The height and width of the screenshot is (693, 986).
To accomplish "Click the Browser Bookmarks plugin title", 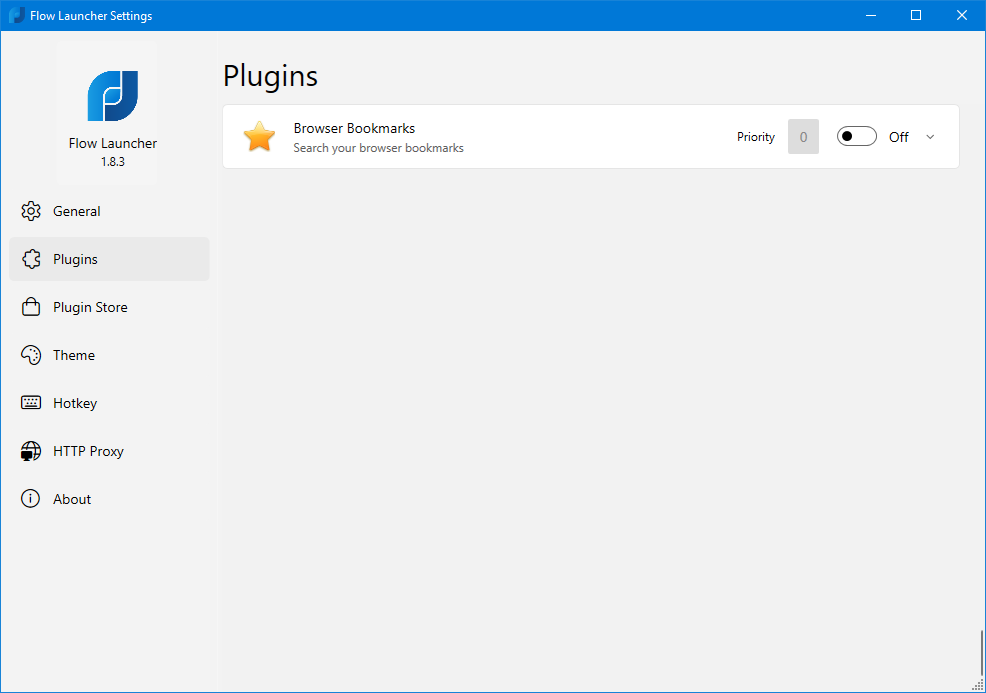I will click(x=354, y=128).
